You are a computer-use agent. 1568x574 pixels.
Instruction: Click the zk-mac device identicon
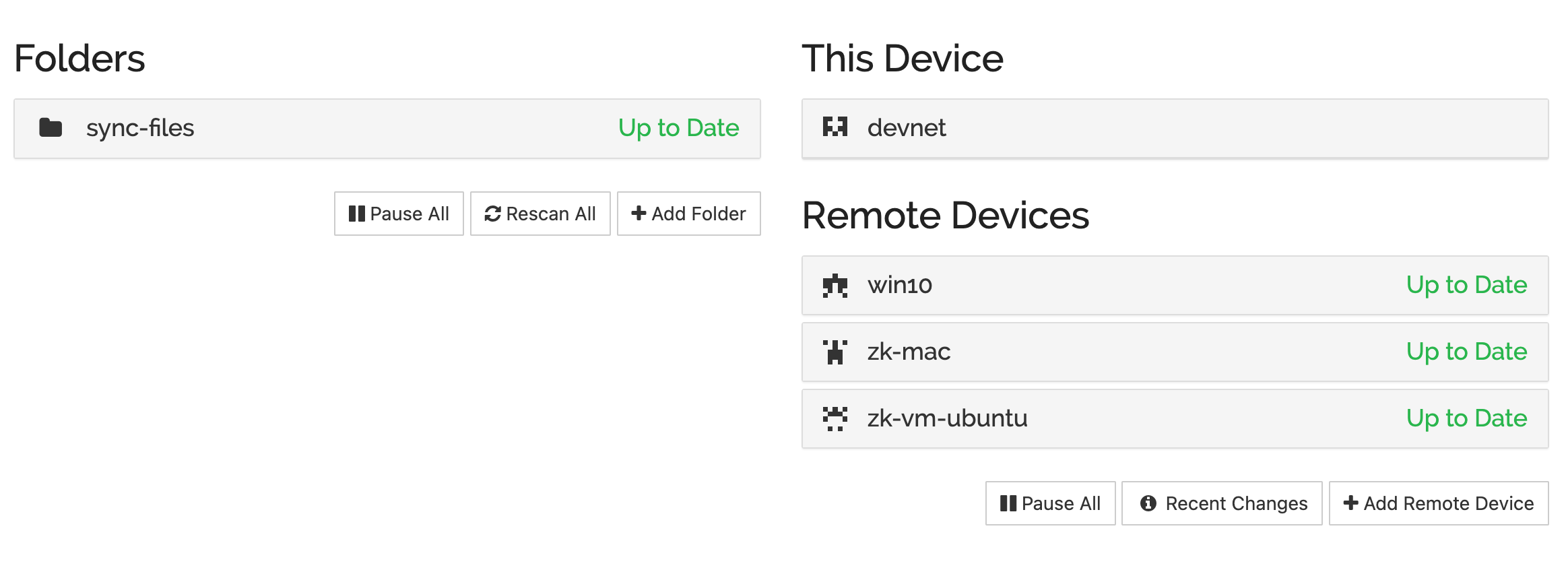(835, 352)
